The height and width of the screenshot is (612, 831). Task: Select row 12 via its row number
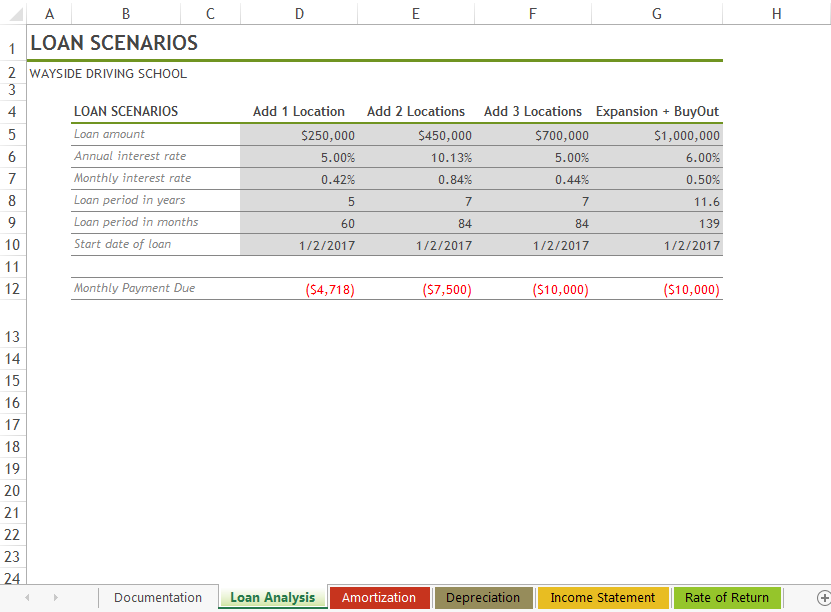tap(11, 289)
